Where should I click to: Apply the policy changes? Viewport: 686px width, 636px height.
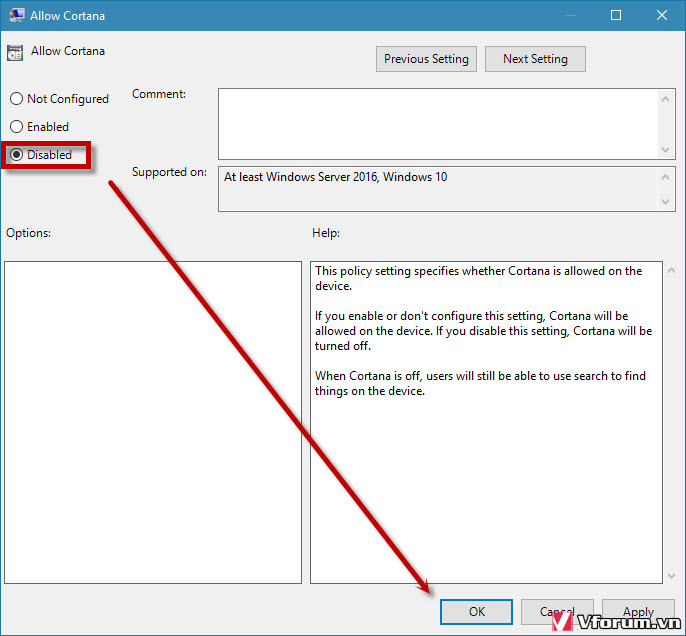[638, 612]
